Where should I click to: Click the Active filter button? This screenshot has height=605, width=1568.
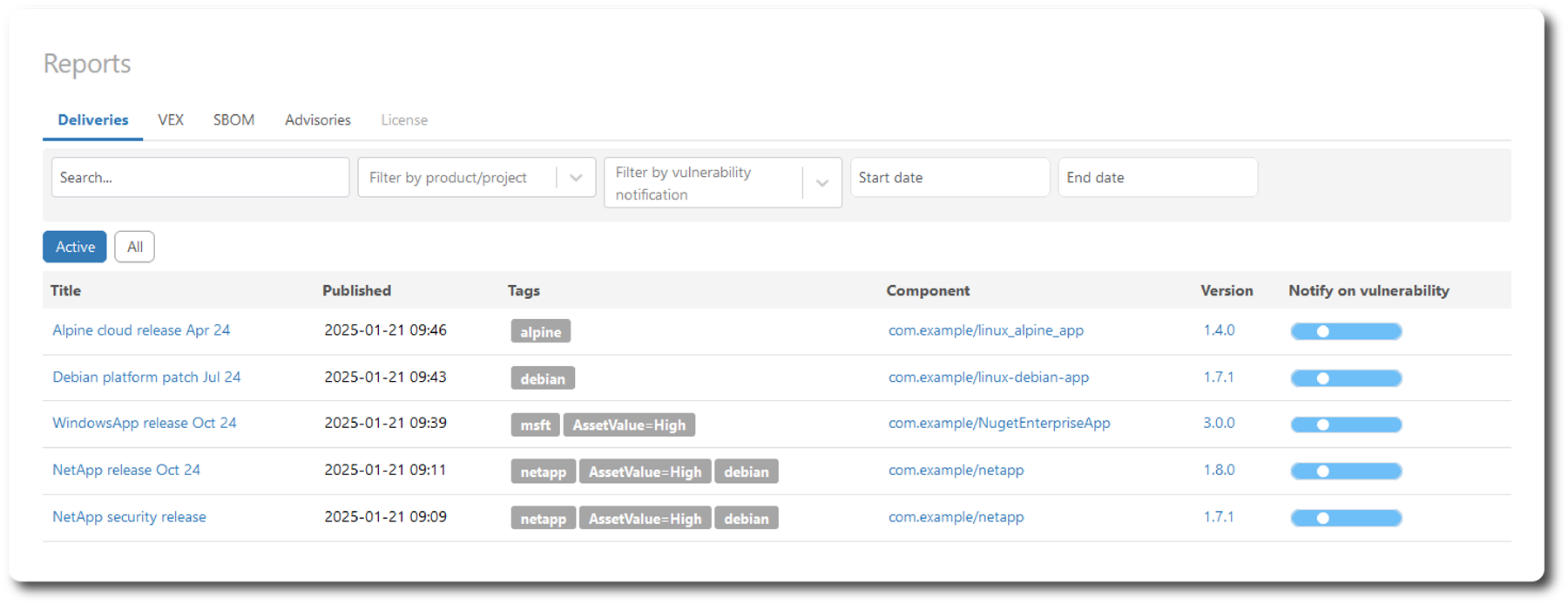pyautogui.click(x=75, y=247)
